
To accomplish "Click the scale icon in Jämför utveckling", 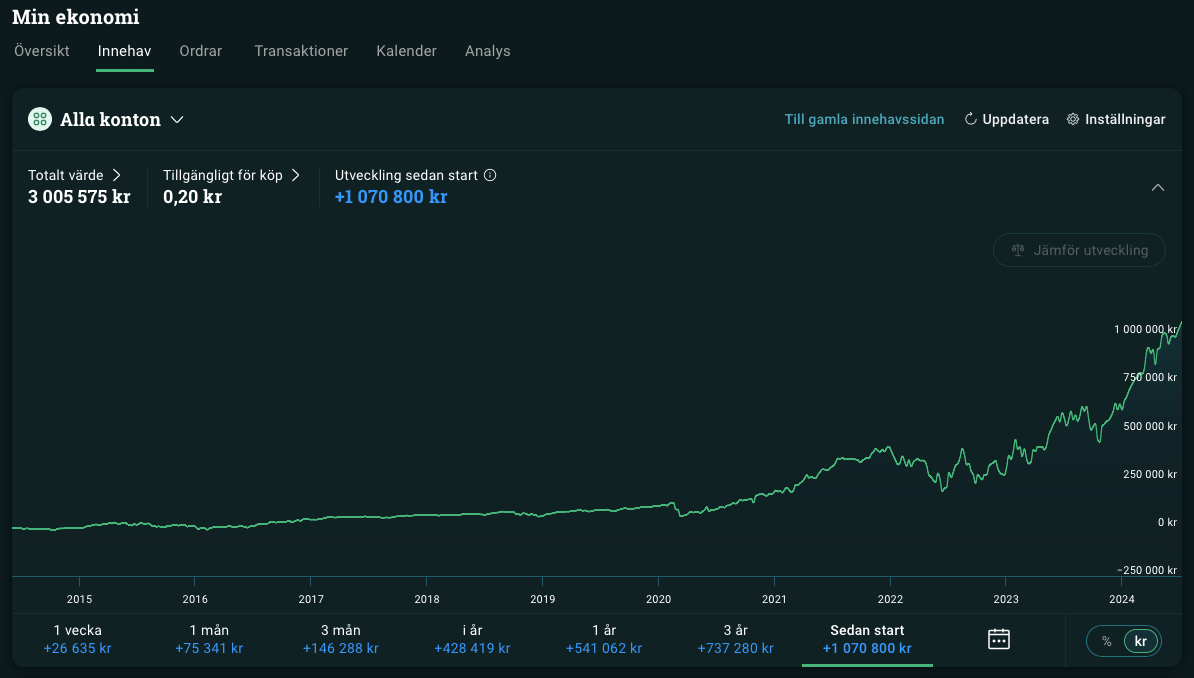I will [x=1018, y=250].
